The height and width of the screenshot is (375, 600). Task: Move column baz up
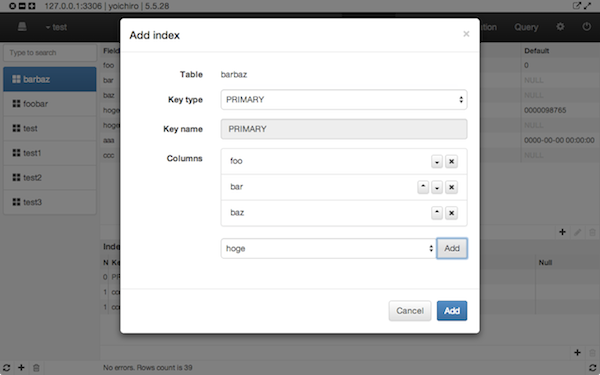(x=437, y=213)
